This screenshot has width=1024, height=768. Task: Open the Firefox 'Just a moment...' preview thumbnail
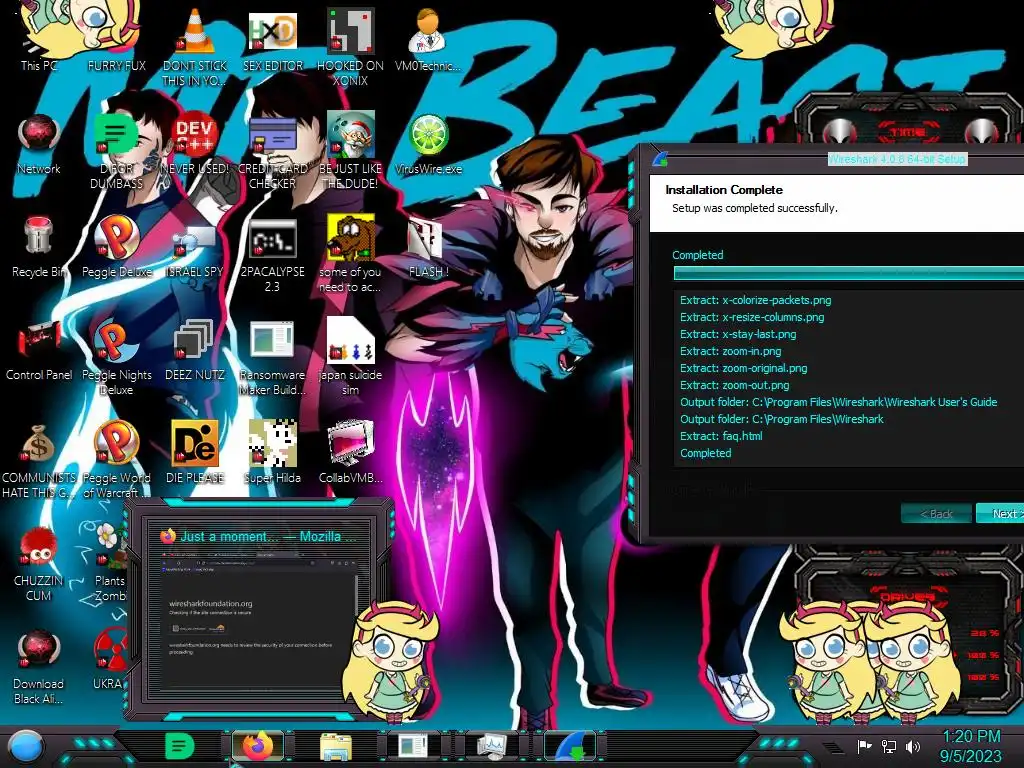click(x=259, y=609)
